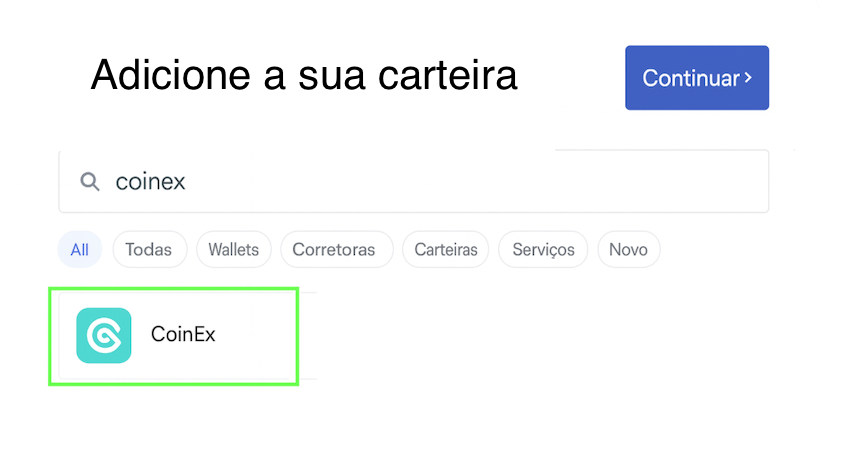Click the magnifying glass search icon

click(x=90, y=181)
